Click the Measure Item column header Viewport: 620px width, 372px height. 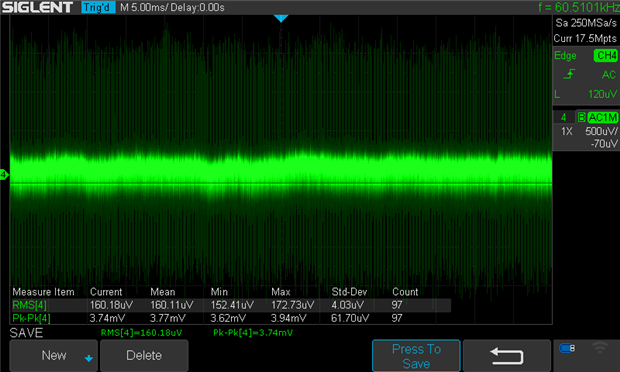click(43, 292)
